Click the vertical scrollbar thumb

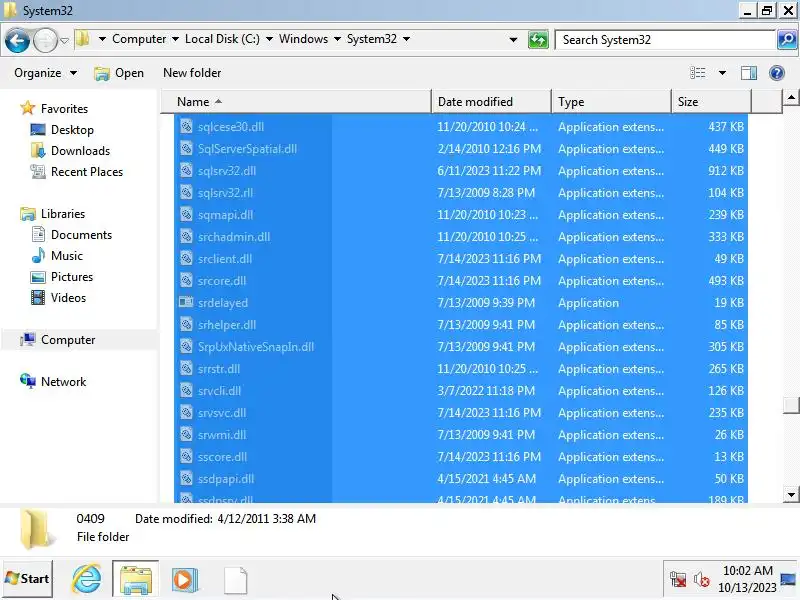791,405
